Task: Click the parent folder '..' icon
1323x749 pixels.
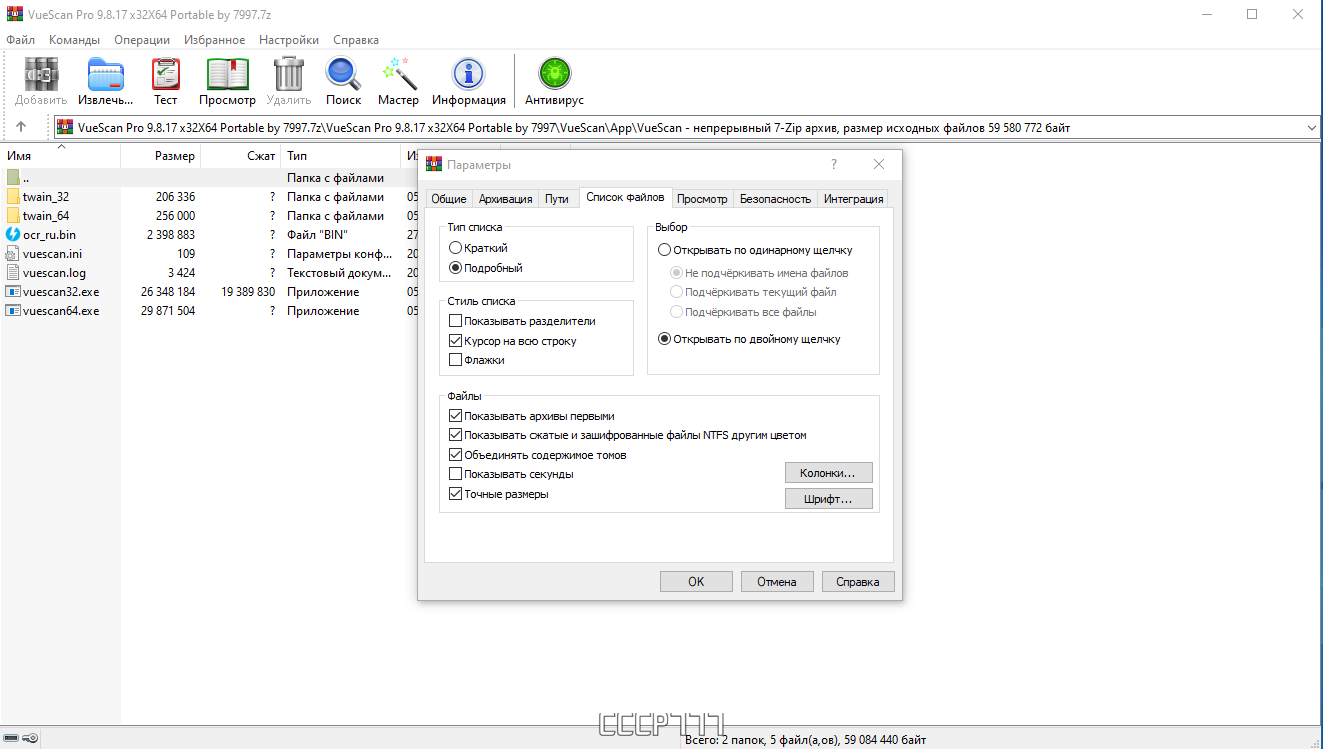Action: [13, 178]
